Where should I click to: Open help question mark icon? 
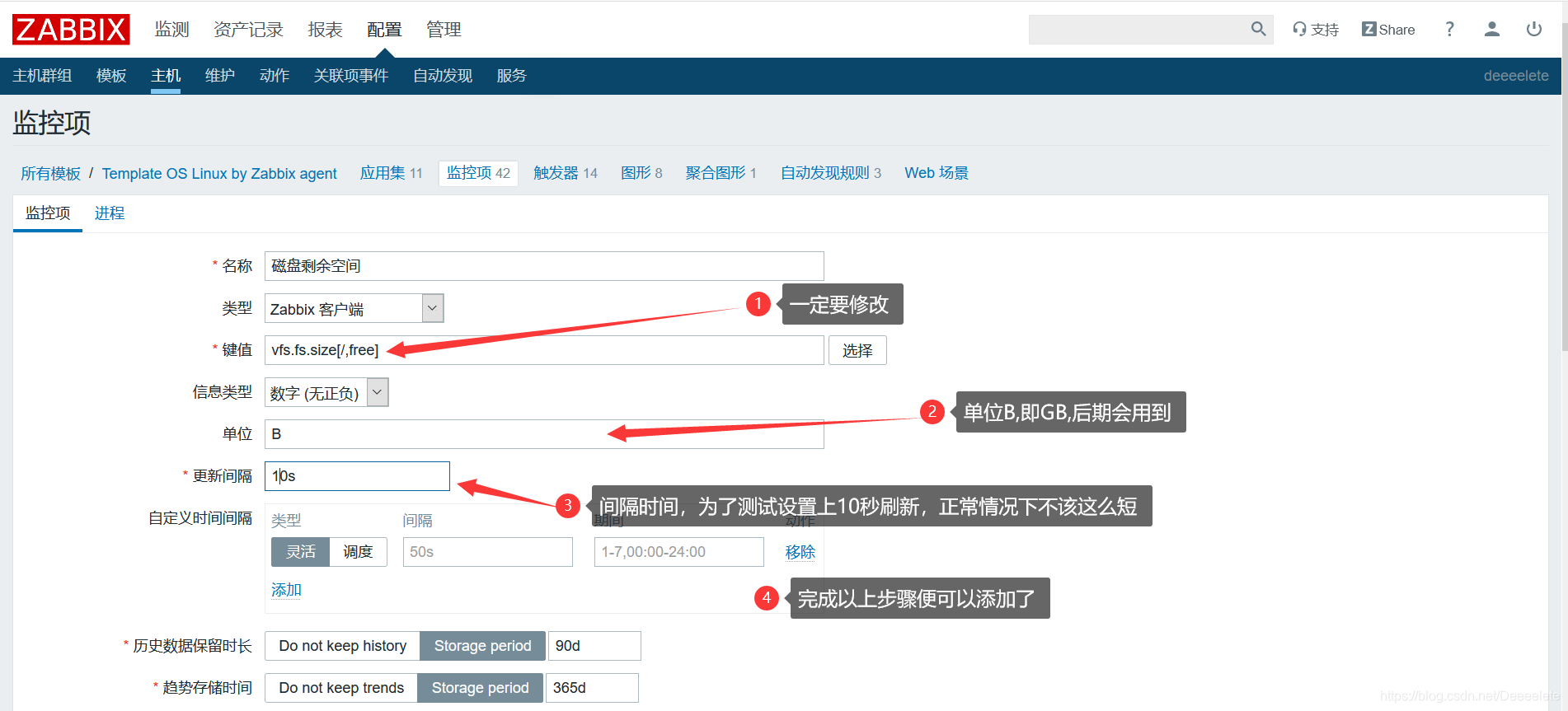[1449, 30]
